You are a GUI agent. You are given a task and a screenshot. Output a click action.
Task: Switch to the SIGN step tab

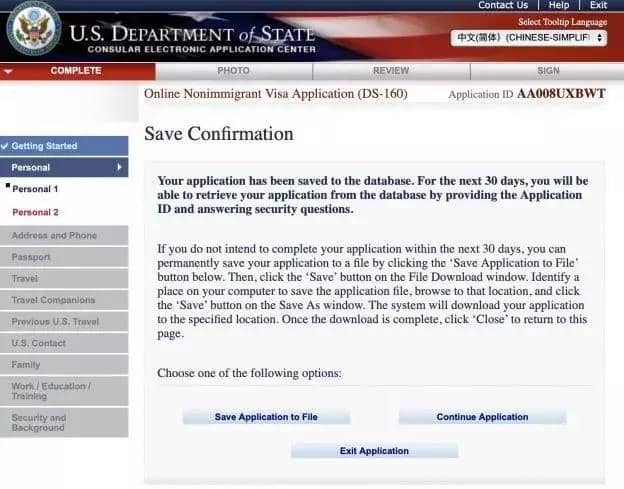[547, 71]
